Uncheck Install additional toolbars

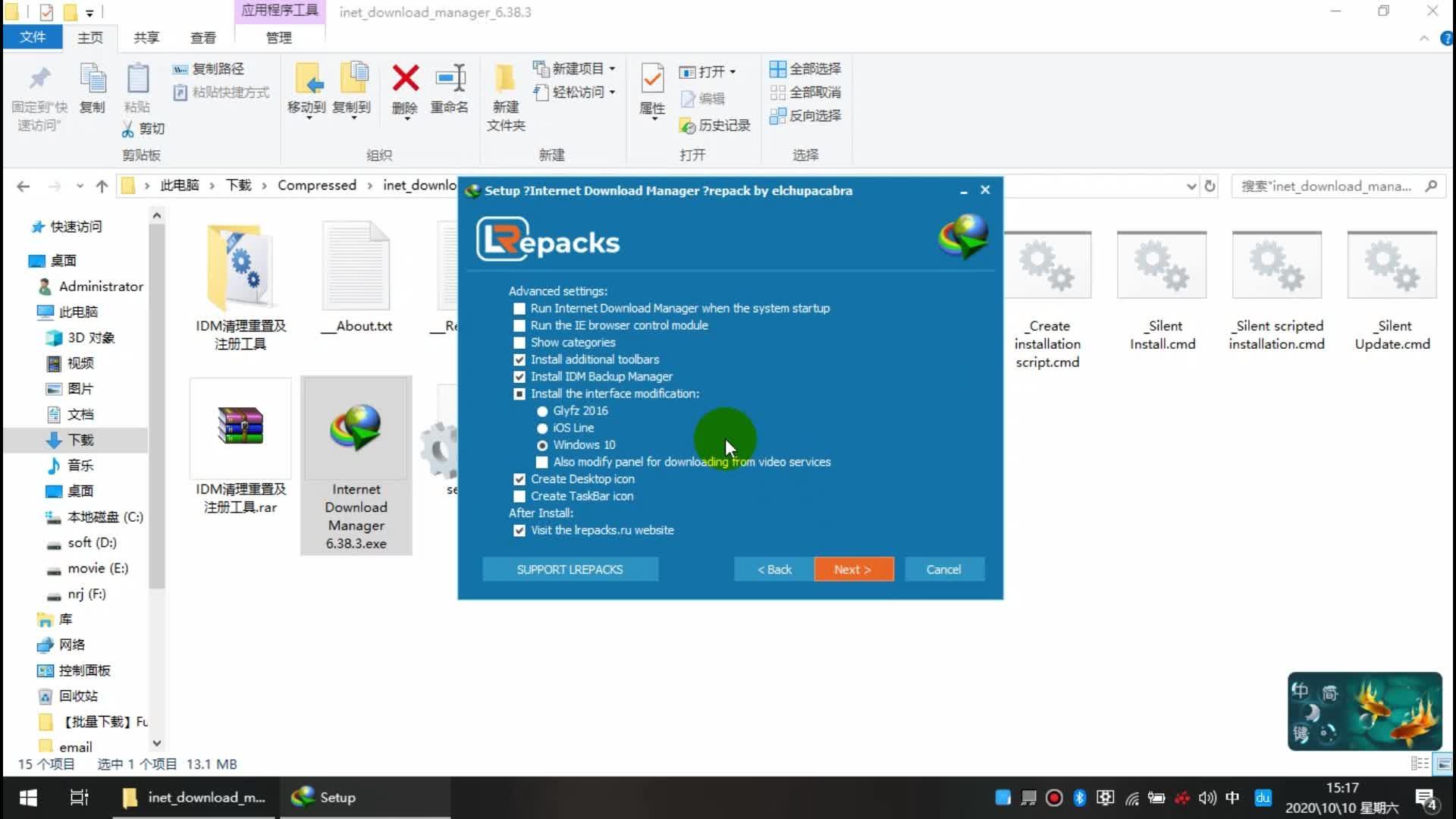(x=519, y=359)
